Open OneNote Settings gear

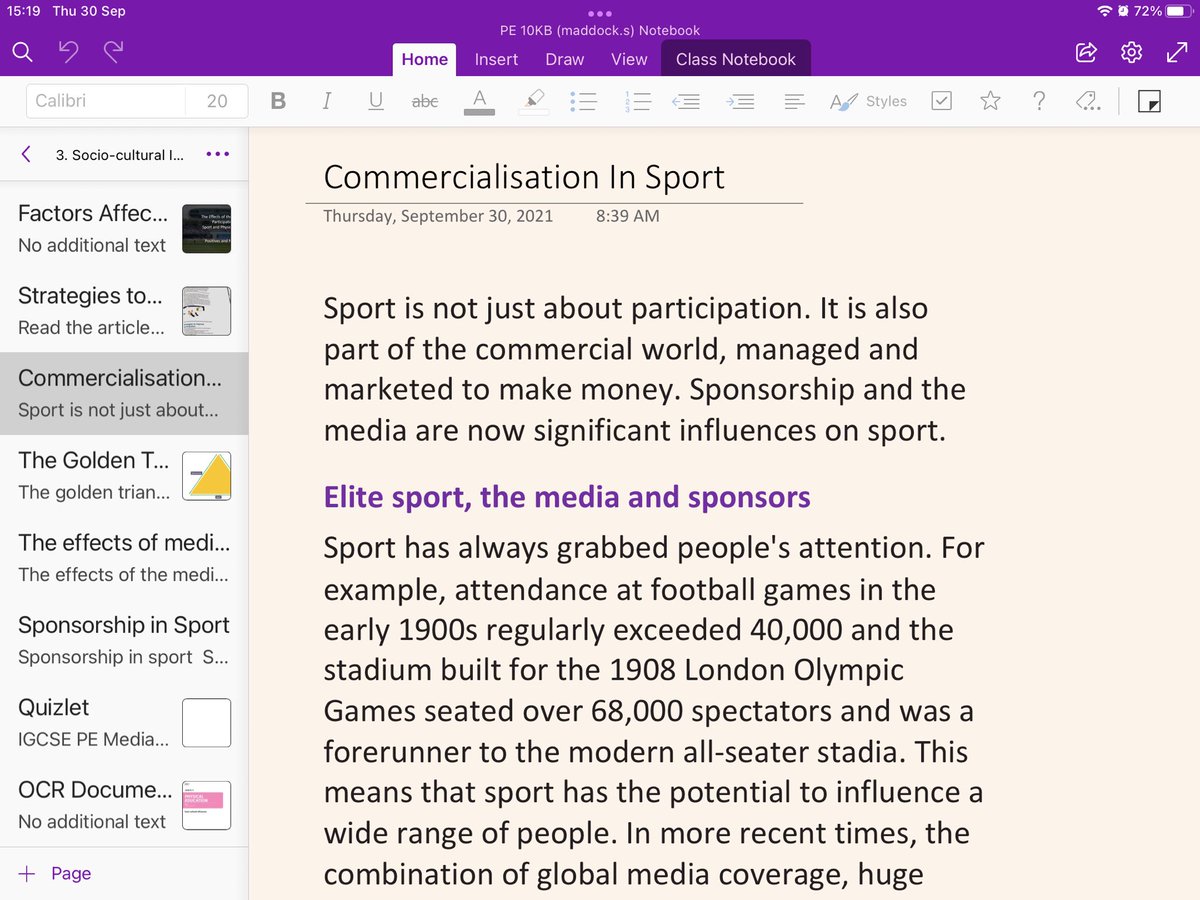(x=1130, y=52)
